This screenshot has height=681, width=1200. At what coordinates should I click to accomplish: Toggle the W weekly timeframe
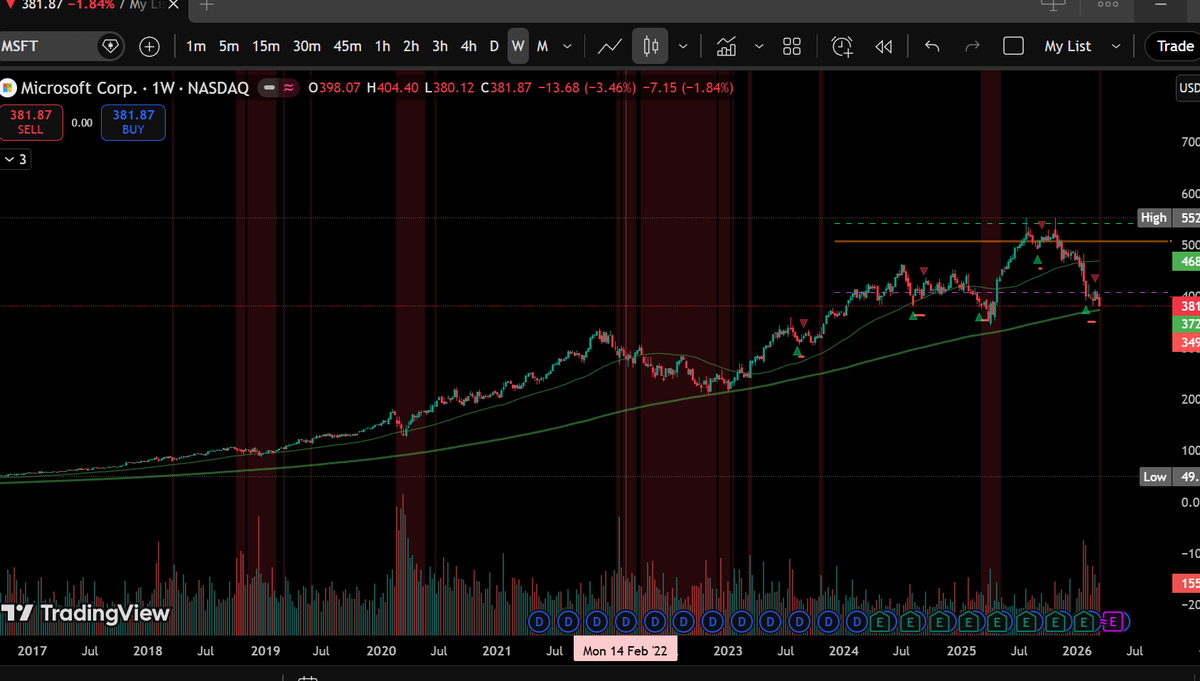pyautogui.click(x=518, y=46)
